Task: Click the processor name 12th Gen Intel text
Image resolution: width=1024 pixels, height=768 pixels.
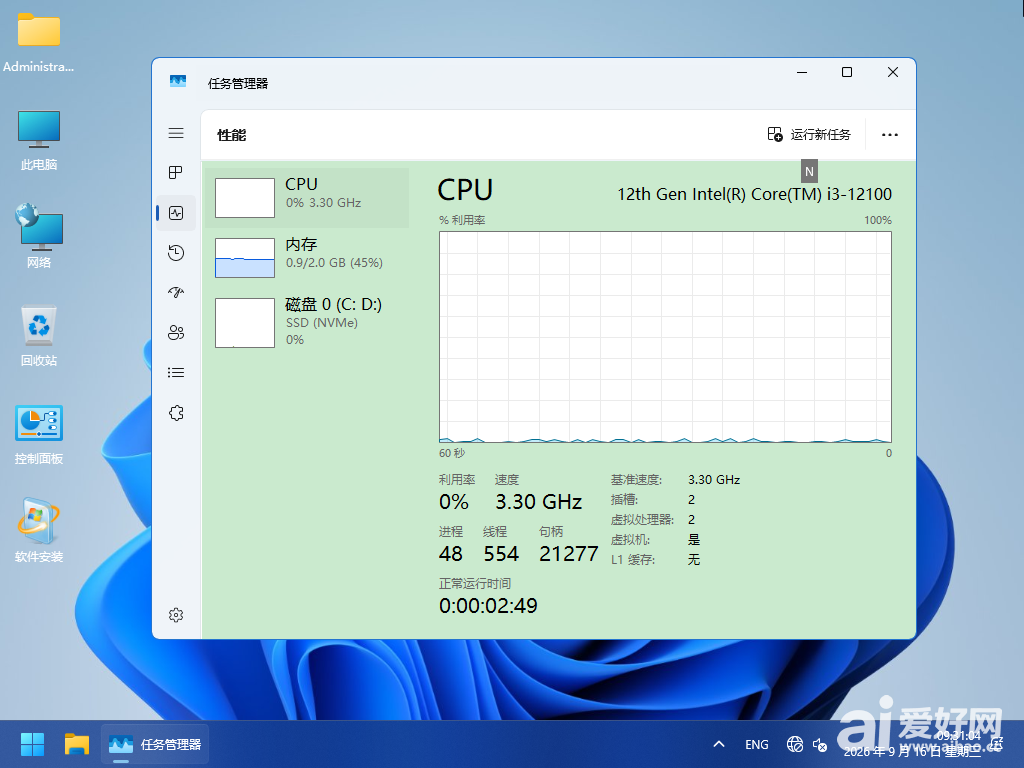Action: [754, 195]
